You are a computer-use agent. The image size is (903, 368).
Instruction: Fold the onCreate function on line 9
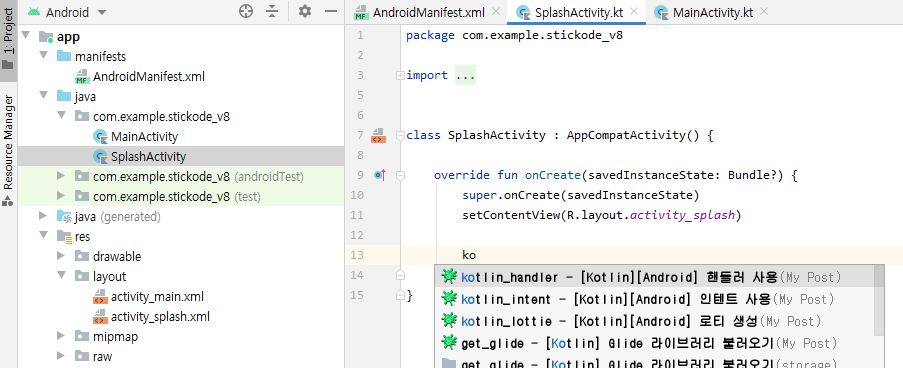click(x=400, y=176)
